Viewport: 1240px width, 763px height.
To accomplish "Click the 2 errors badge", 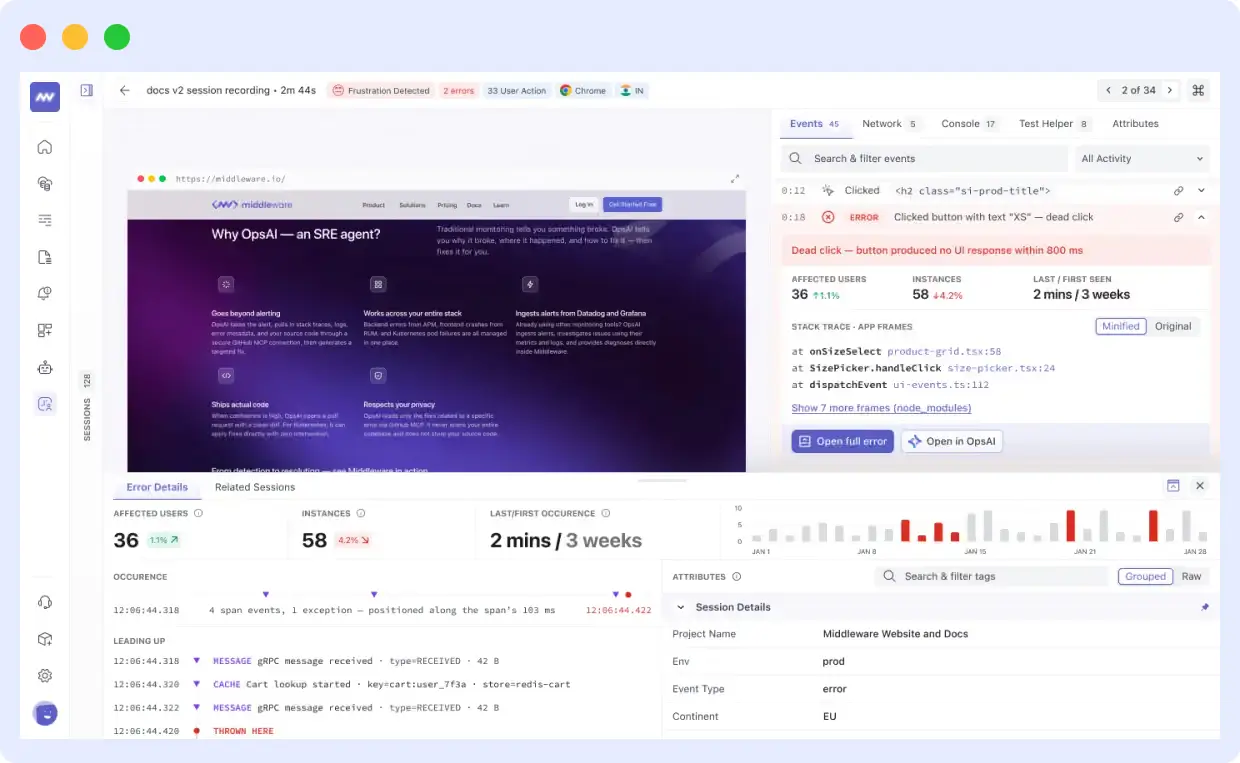I will (458, 90).
